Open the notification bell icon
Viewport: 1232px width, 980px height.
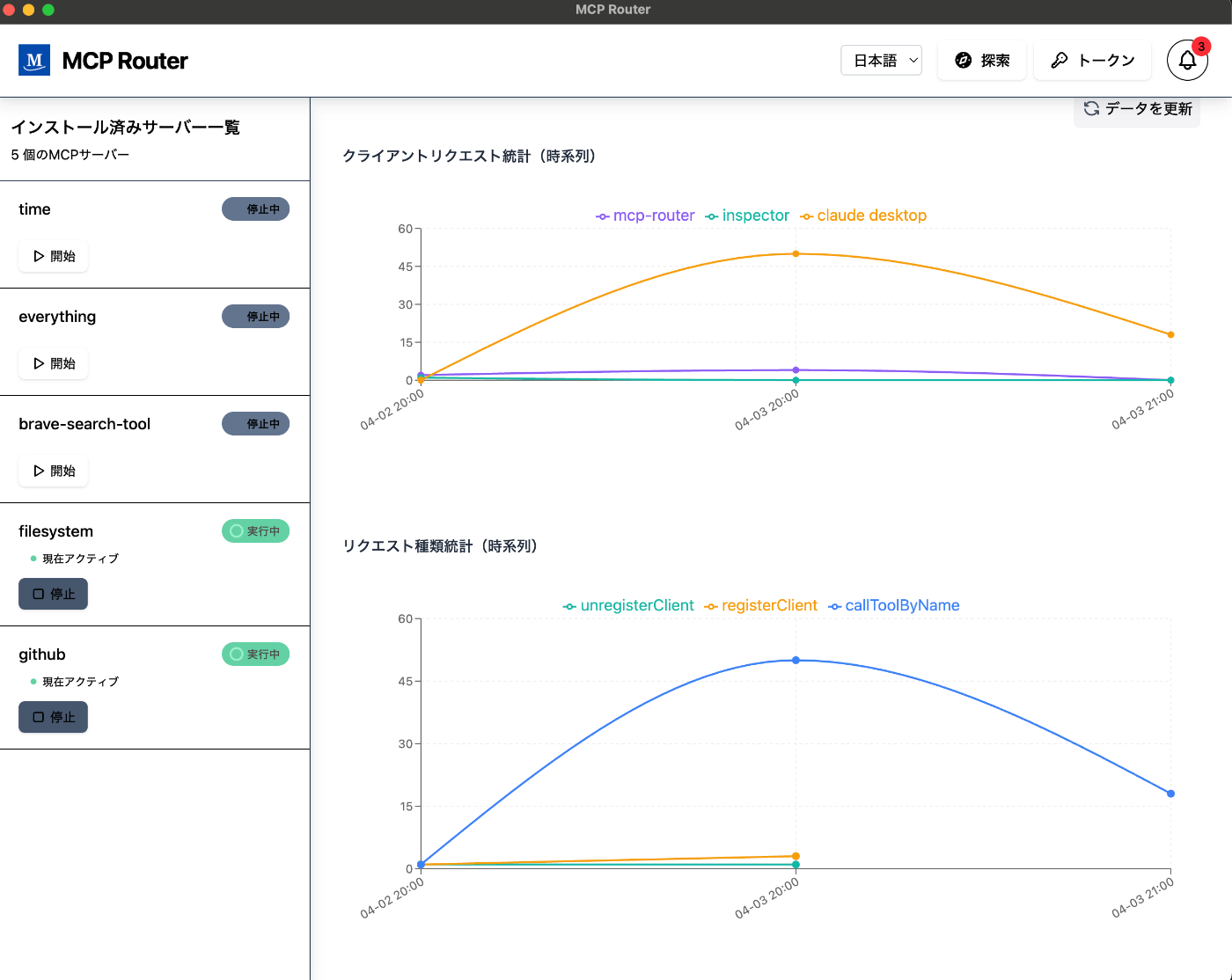[1187, 61]
